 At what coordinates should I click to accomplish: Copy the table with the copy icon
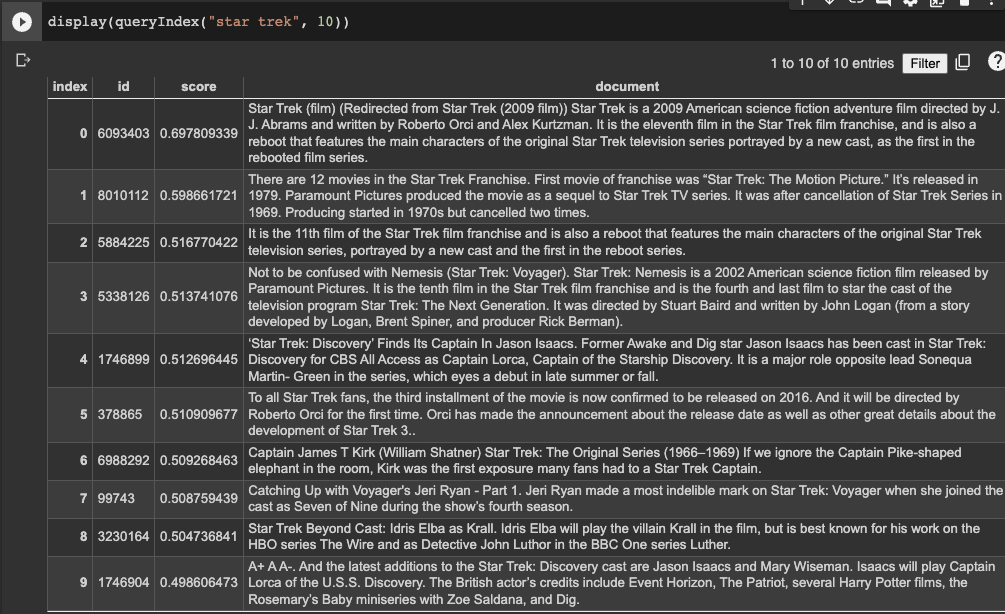click(963, 62)
